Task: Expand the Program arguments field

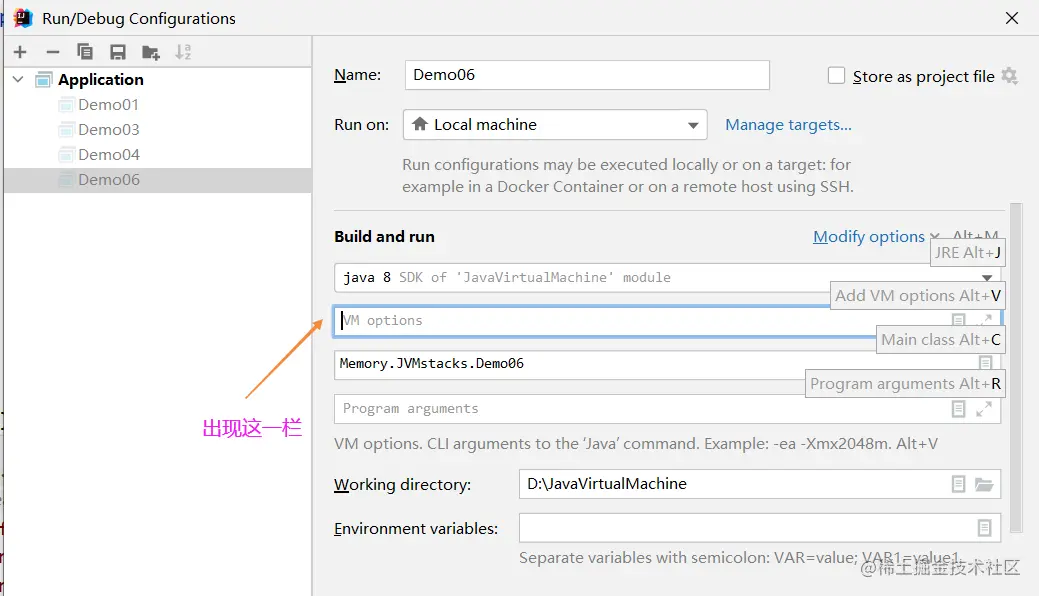Action: coord(984,409)
